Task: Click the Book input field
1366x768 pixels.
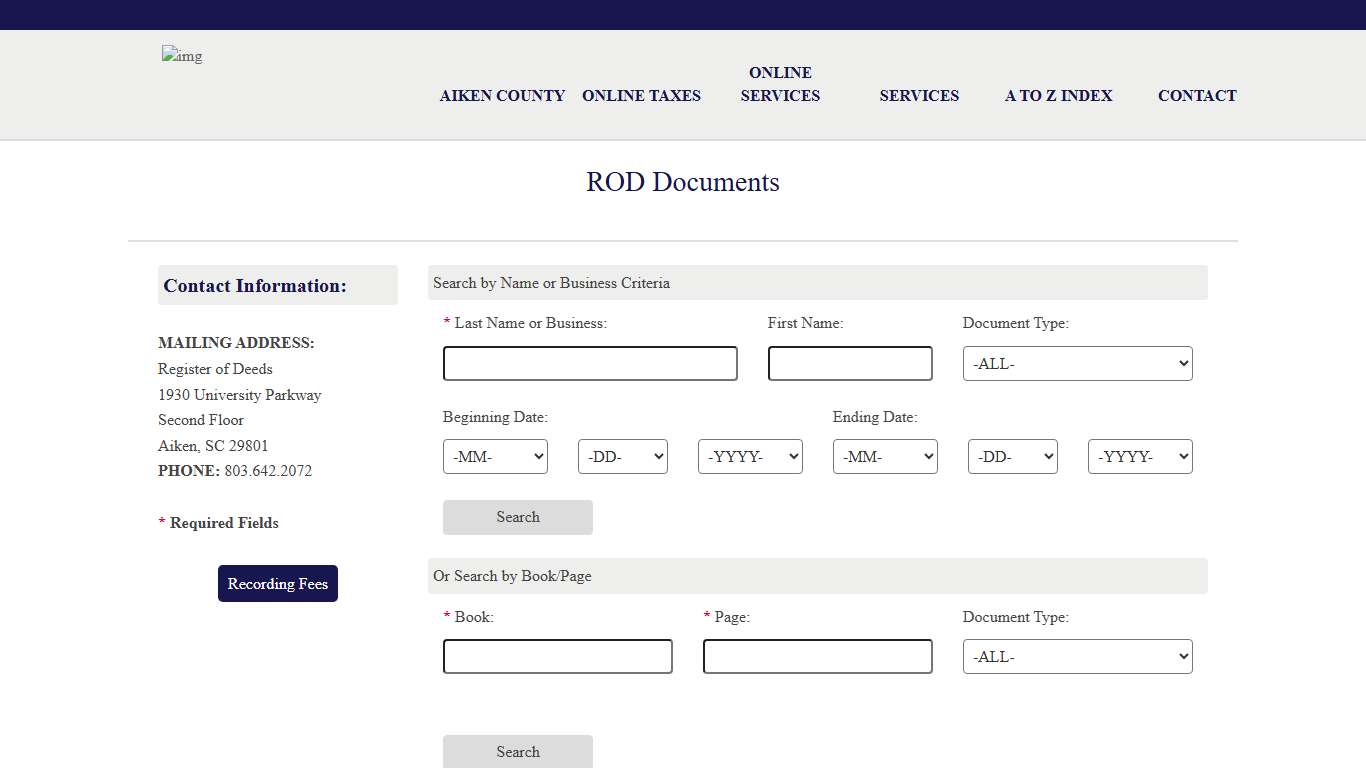Action: point(557,656)
